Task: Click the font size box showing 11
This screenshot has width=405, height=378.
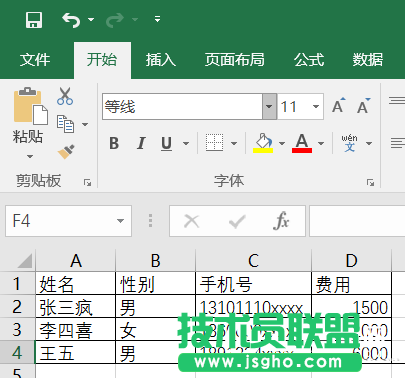Action: 293,107
